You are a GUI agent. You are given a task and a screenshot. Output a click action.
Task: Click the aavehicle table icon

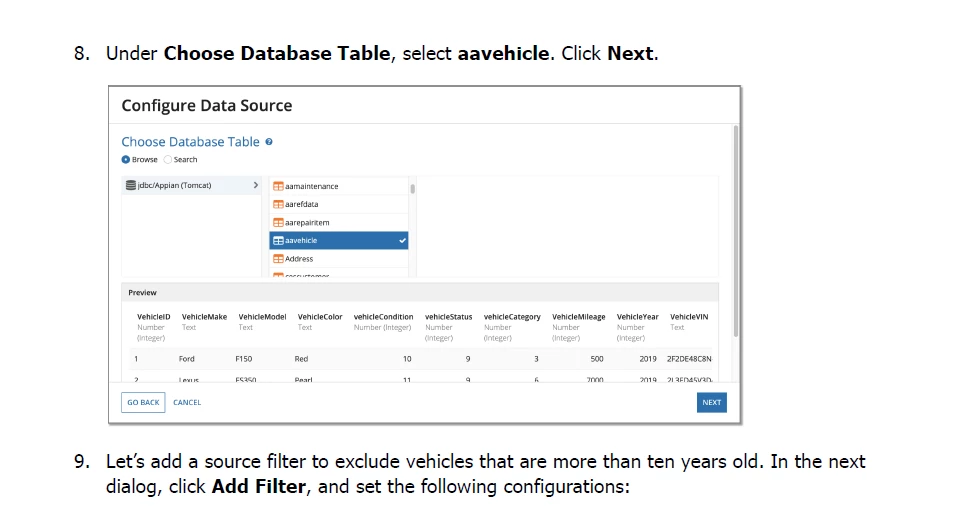click(x=278, y=241)
